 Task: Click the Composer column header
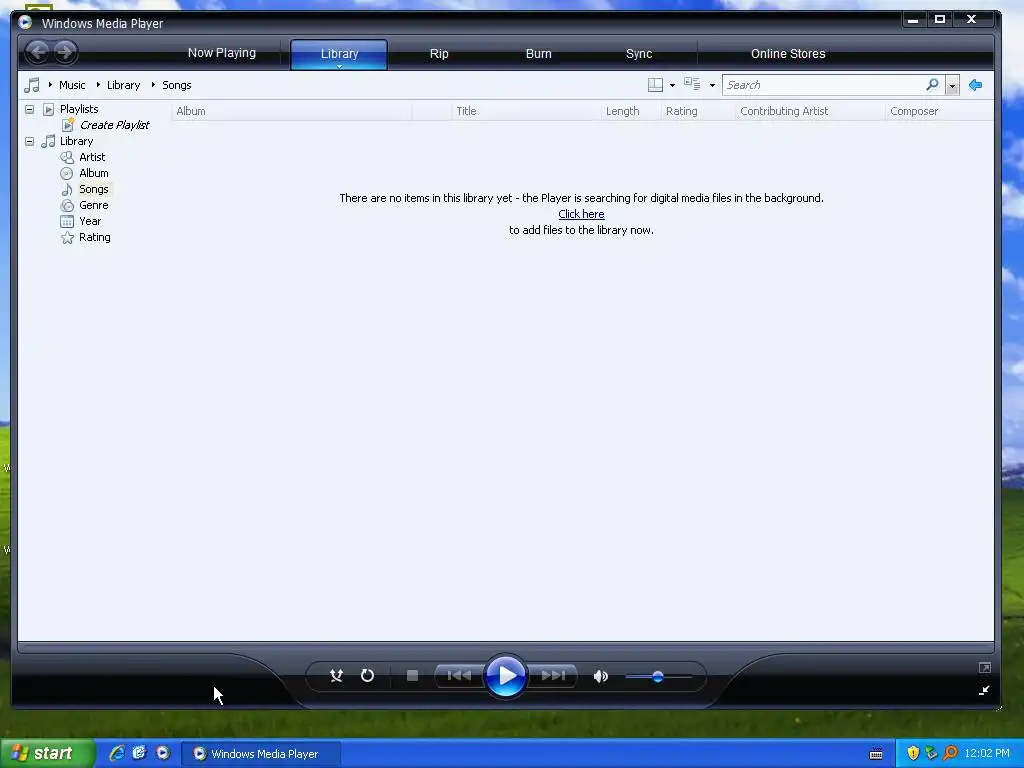pyautogui.click(x=939, y=111)
